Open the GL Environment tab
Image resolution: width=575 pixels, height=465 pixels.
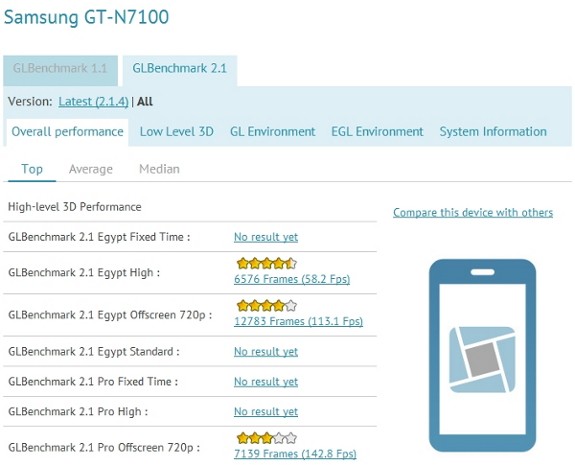pos(272,132)
